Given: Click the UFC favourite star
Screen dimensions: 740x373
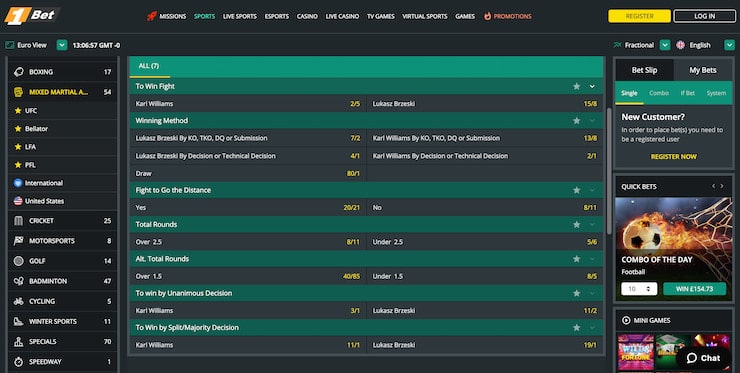Looking at the screenshot, I should tap(18, 110).
